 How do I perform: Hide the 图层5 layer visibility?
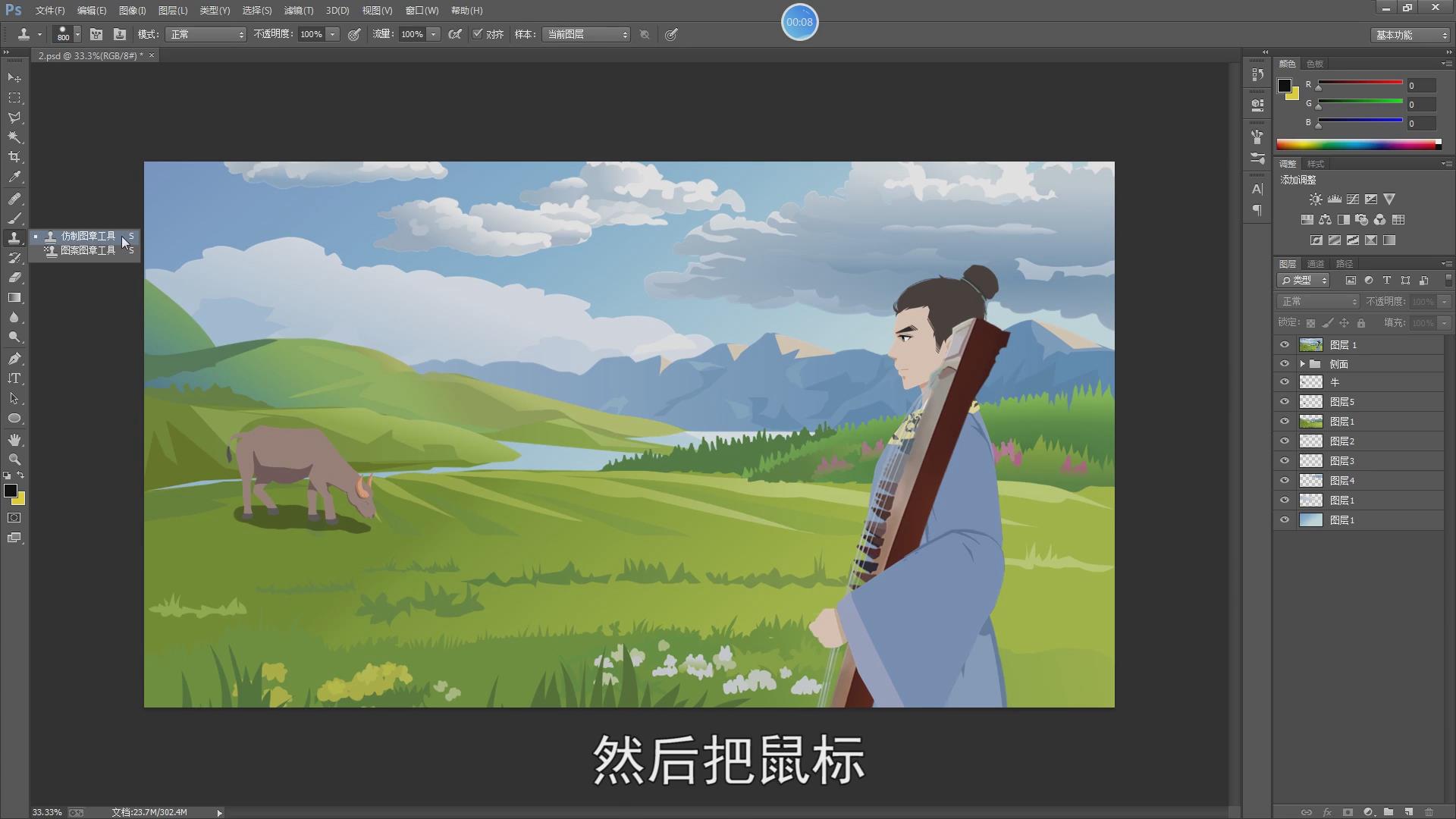click(x=1284, y=402)
